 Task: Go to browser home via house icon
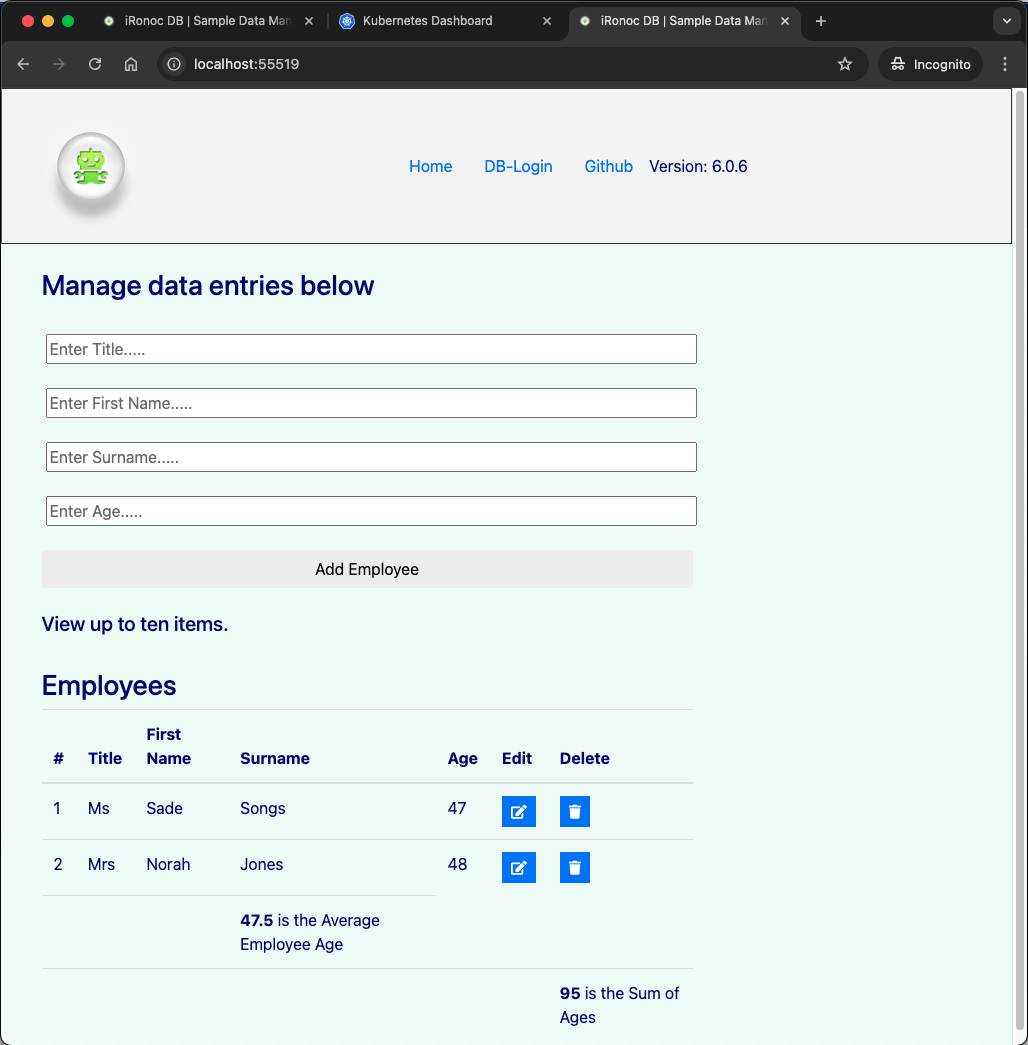click(131, 64)
